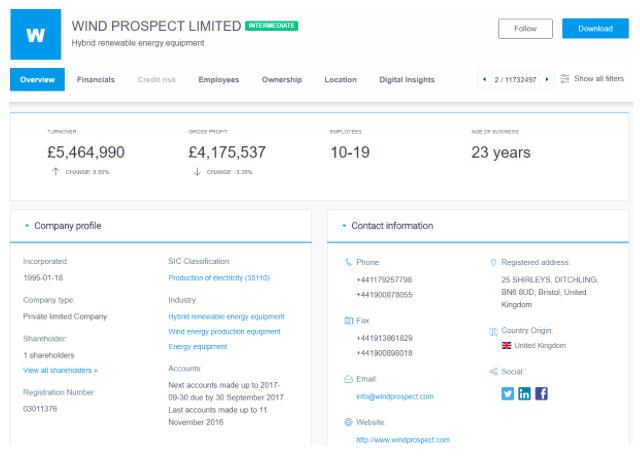640x468 pixels.
Task: Click the turnover value £5,464,990
Action: click(86, 152)
